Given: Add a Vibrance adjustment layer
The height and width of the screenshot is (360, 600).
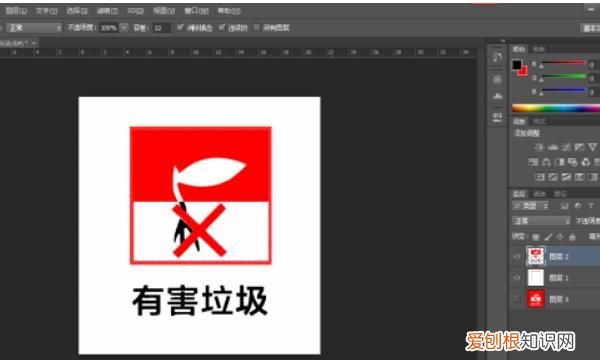Looking at the screenshot, I should click(x=592, y=147).
